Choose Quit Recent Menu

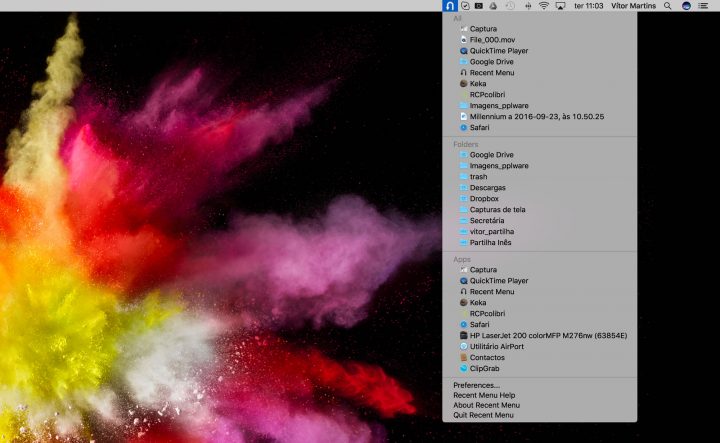483,415
